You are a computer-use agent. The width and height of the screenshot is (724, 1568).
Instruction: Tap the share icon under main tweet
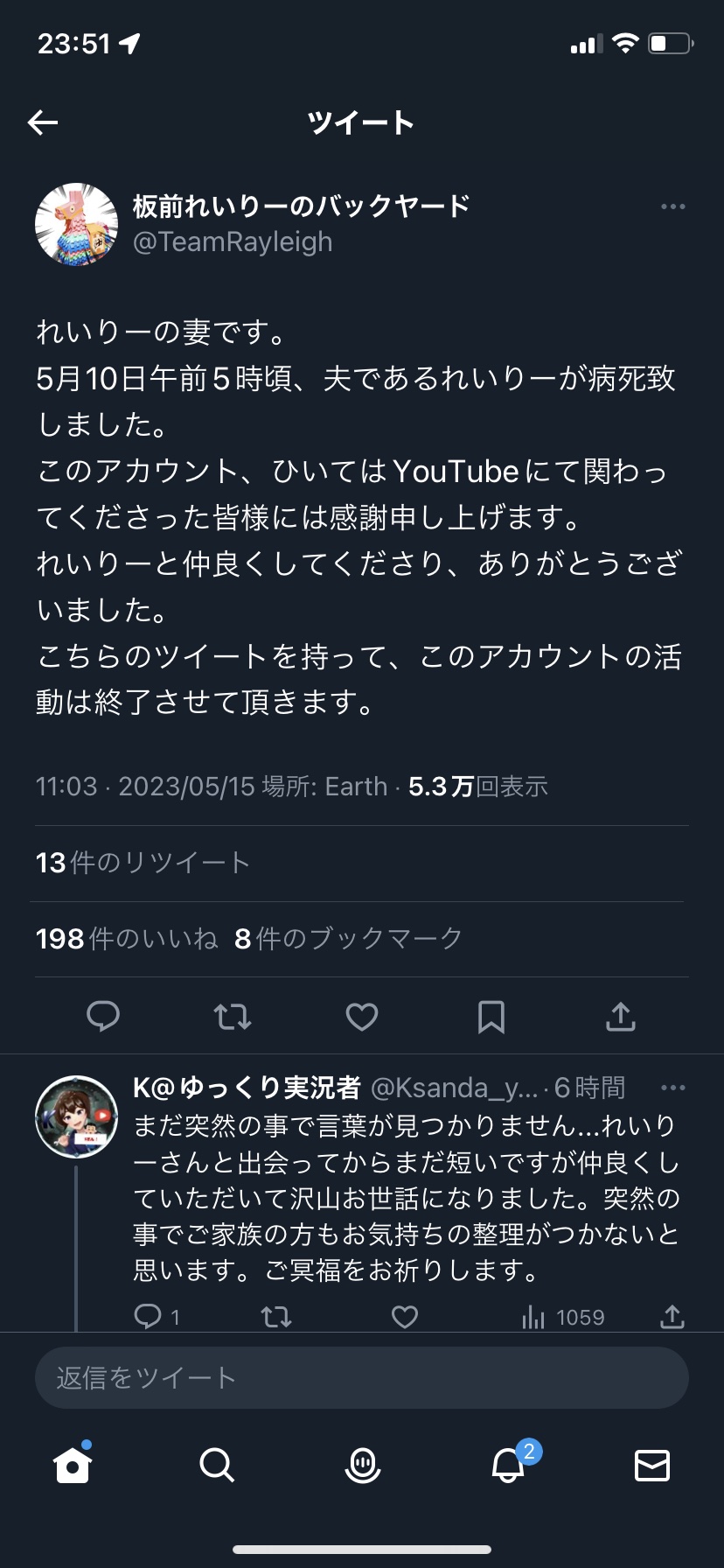pyautogui.click(x=620, y=1016)
